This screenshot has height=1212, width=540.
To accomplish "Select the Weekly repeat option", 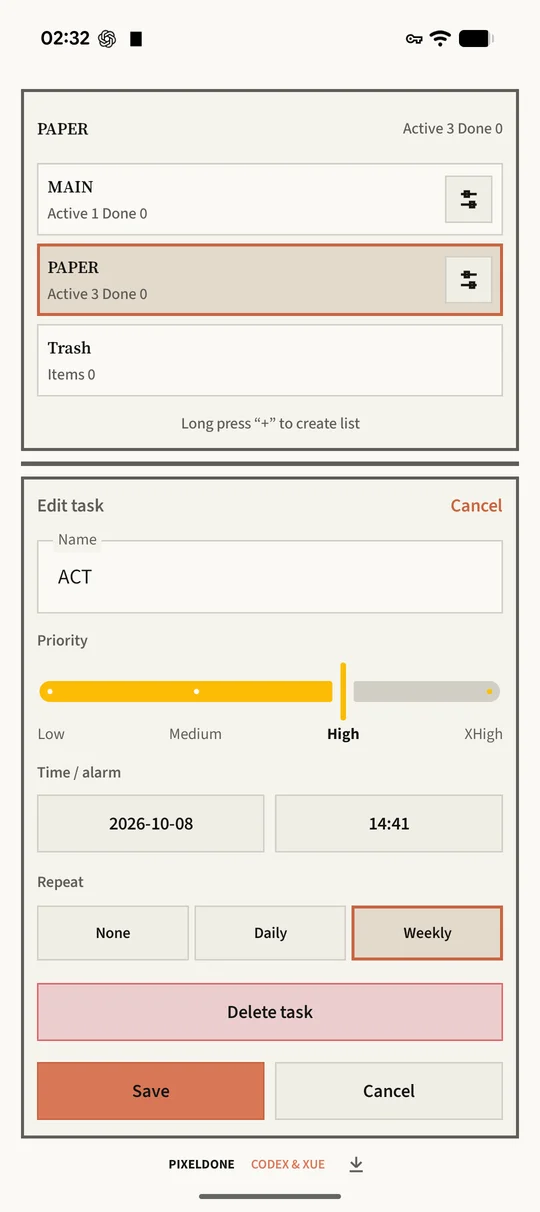I will click(x=427, y=933).
